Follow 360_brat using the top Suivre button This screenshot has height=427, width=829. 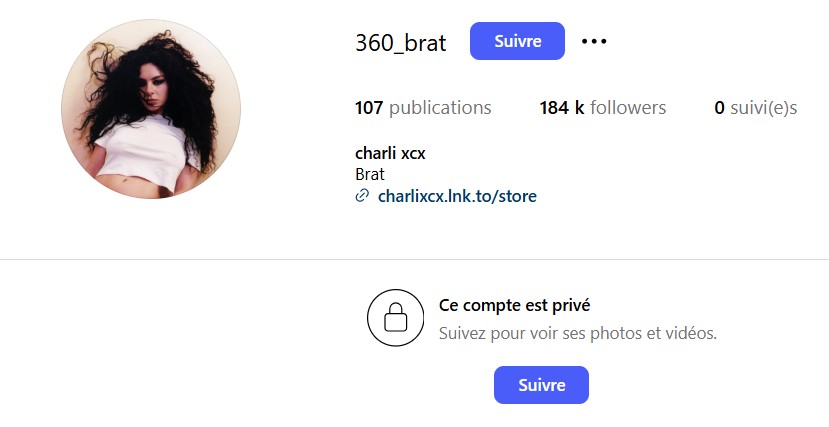coord(517,41)
